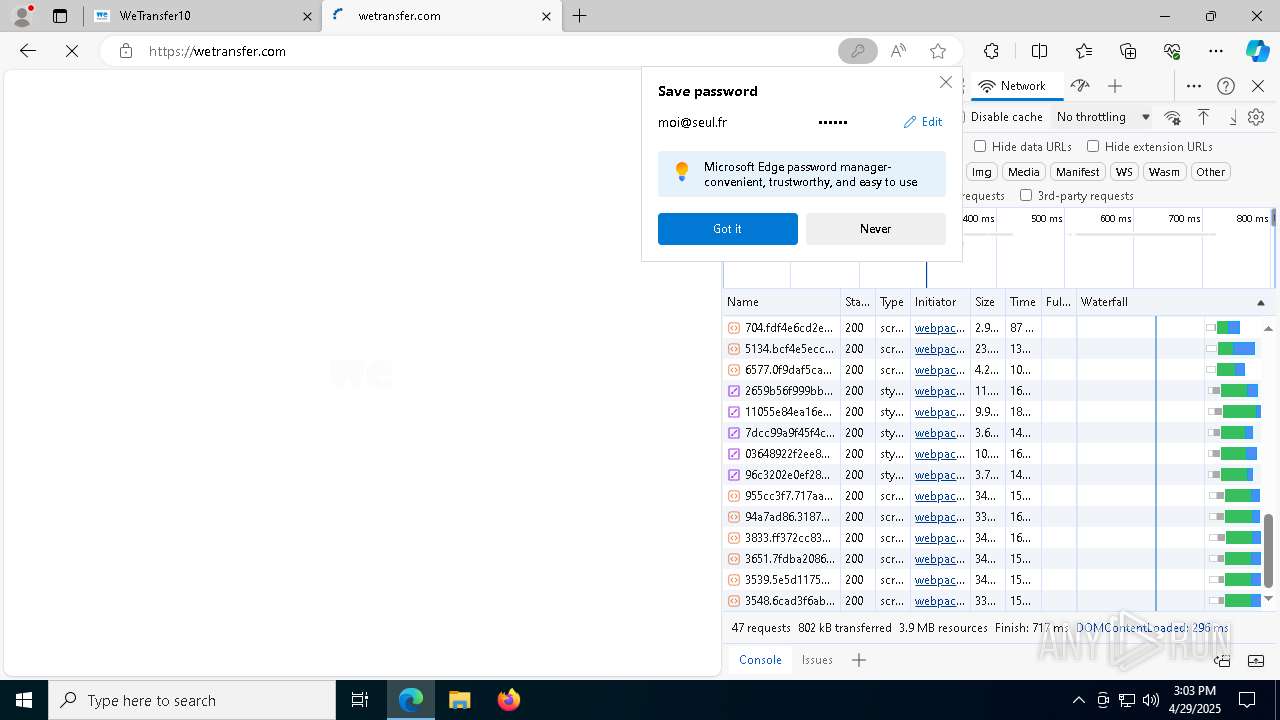Viewport: 1280px width, 720px height.
Task: Filter requests by Media
Action: 1023,172
